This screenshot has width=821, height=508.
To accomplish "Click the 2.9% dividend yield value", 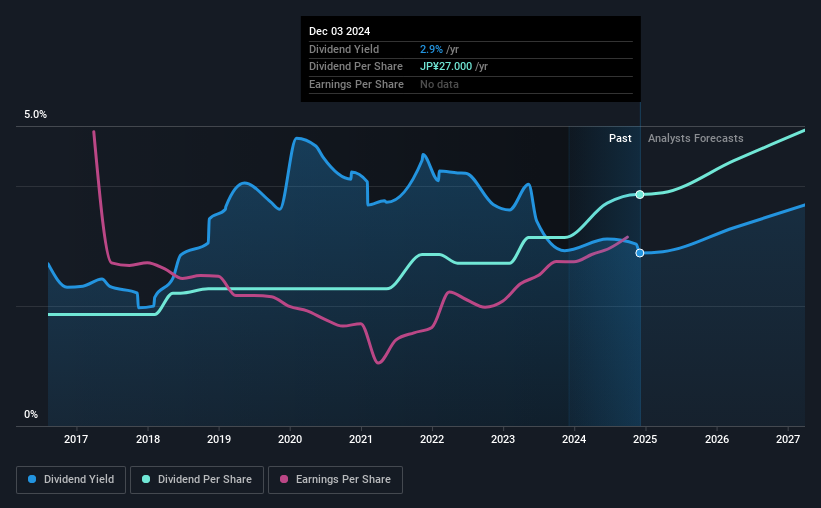I will pos(431,49).
